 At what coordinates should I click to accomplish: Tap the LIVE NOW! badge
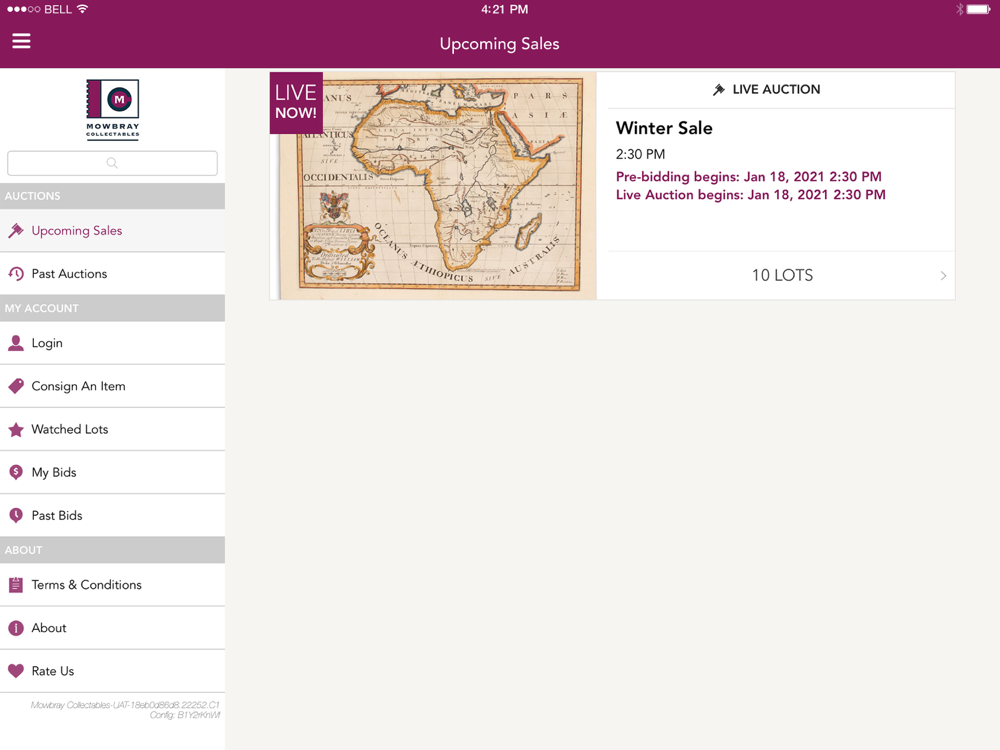(296, 102)
